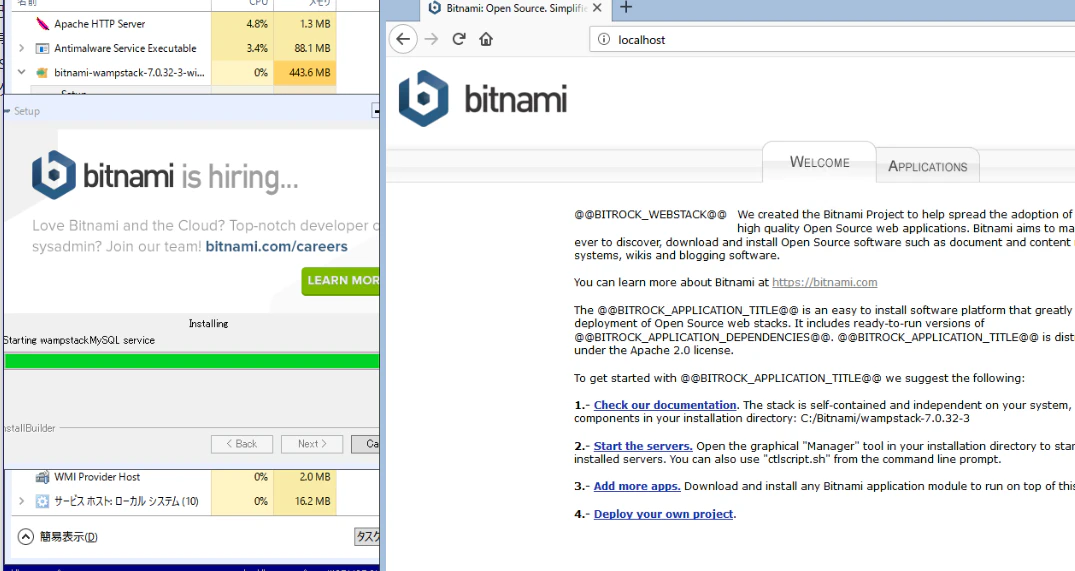
Task: Open the Start the servers link
Action: click(643, 446)
